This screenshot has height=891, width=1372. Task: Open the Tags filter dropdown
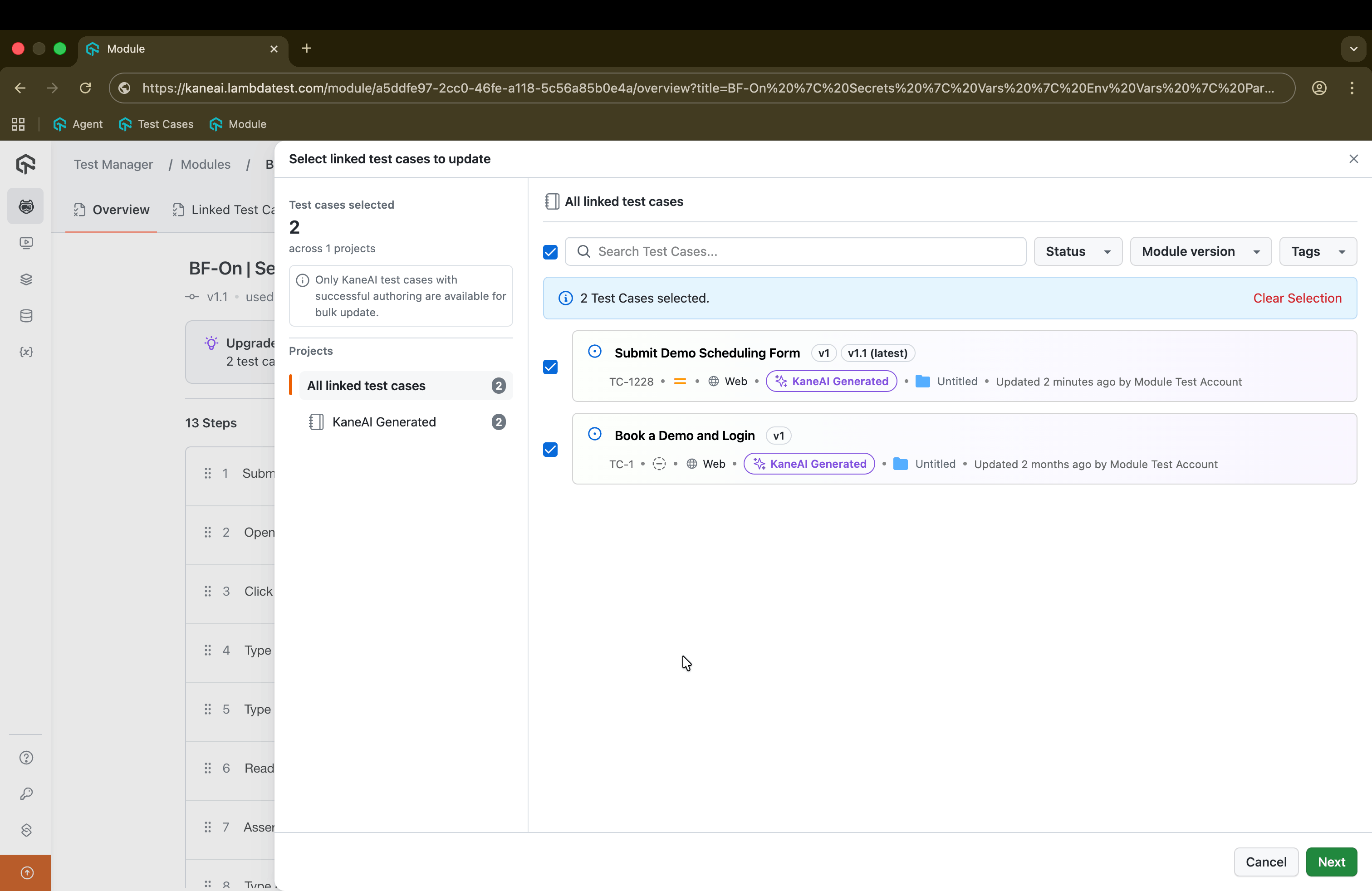coord(1317,251)
